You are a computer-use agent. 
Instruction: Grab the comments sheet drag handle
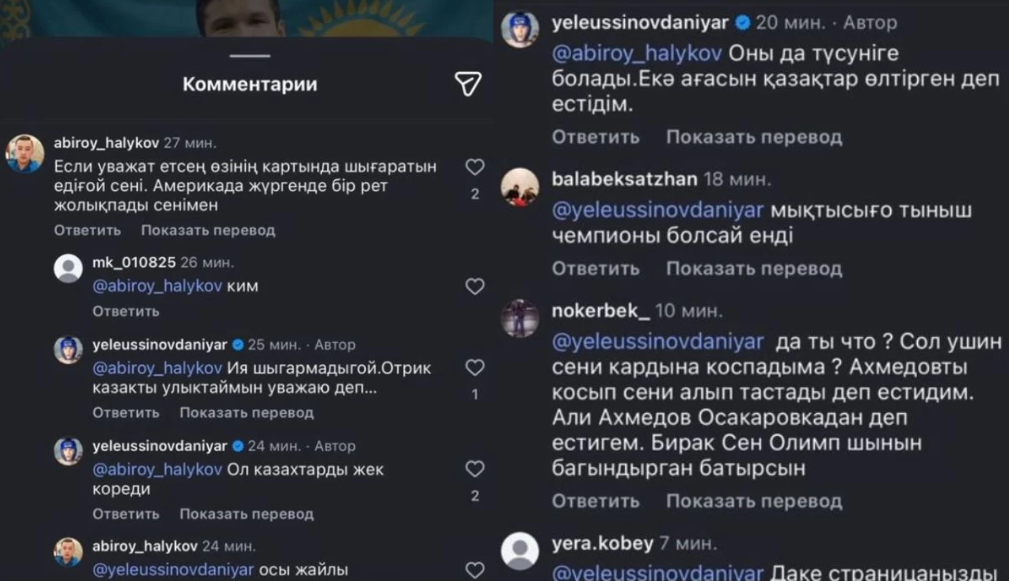(x=250, y=56)
